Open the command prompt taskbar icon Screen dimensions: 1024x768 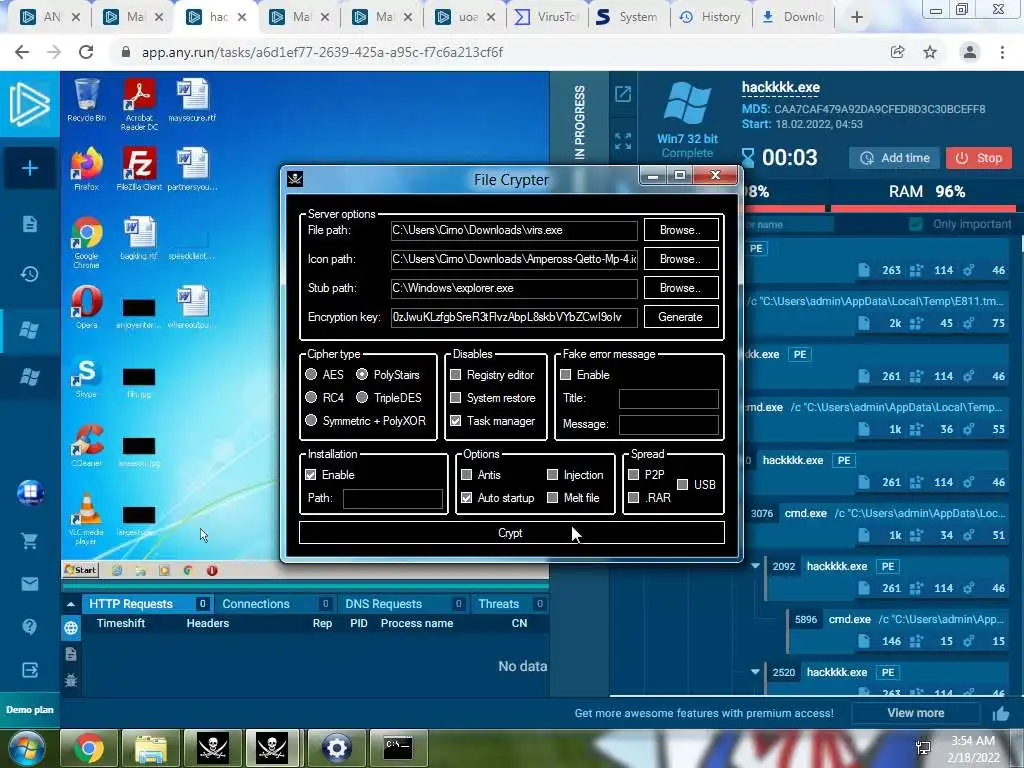[x=398, y=747]
